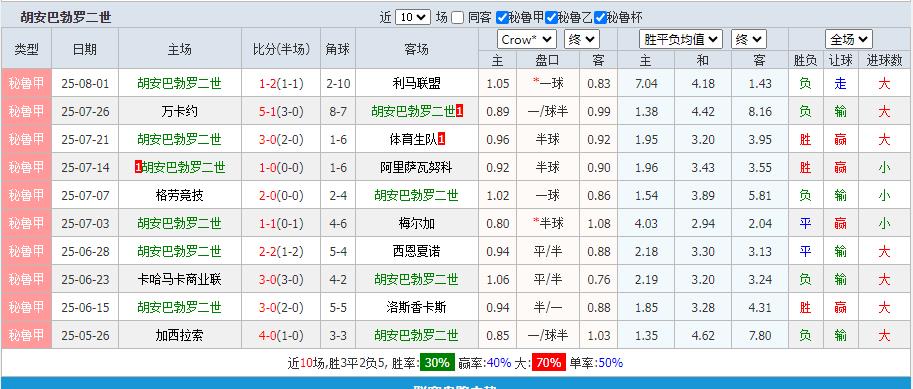913x389 pixels.
Task: Click the 胡安巴勃罗二世 team title
Action: [66, 17]
